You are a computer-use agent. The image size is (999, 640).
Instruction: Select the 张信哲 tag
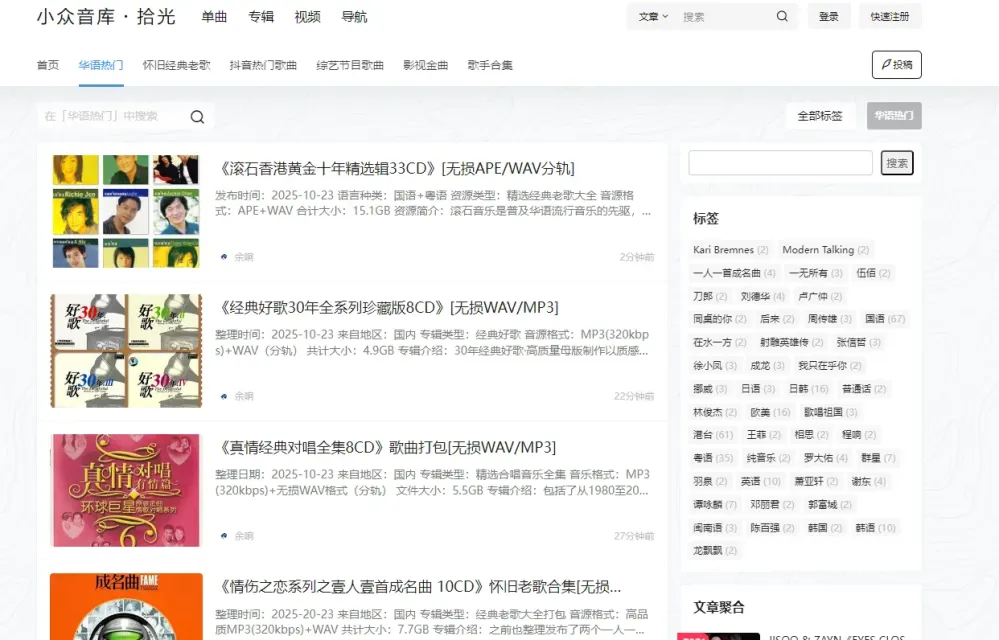[x=858, y=343]
